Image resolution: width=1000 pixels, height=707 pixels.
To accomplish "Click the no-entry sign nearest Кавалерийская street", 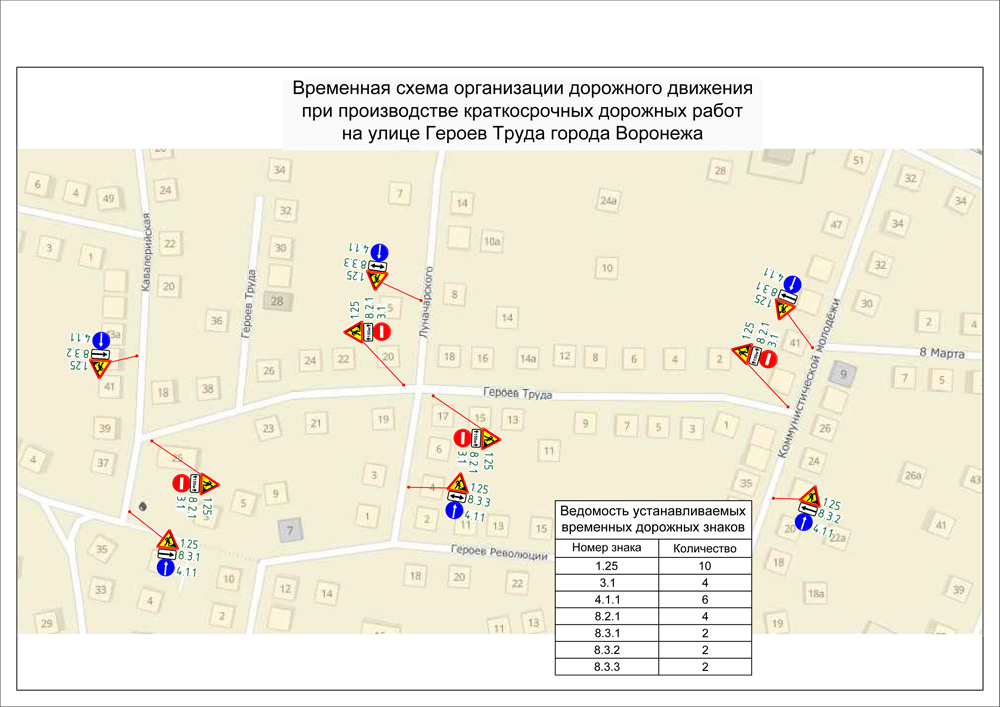I will [182, 484].
